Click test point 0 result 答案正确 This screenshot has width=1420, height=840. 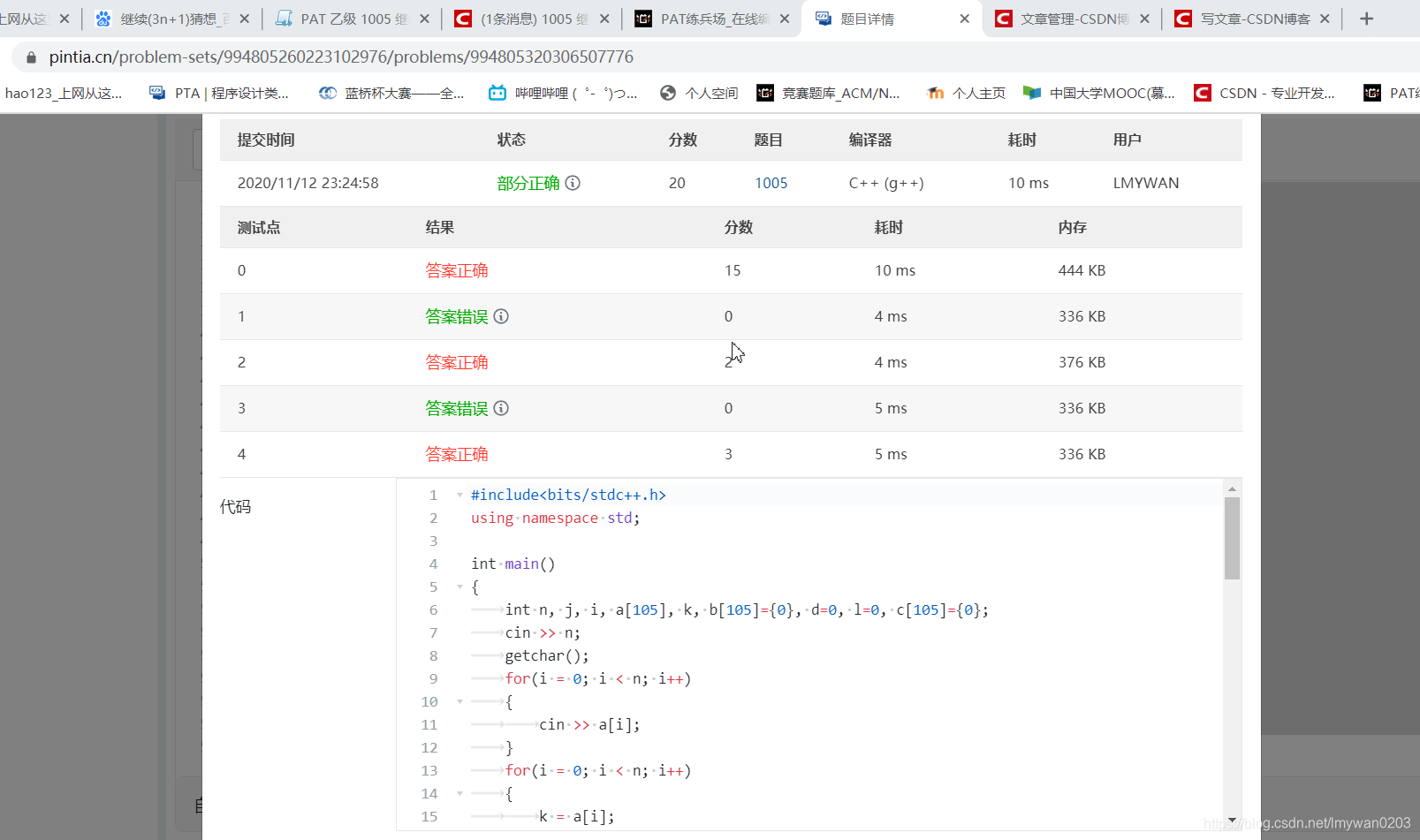457,270
